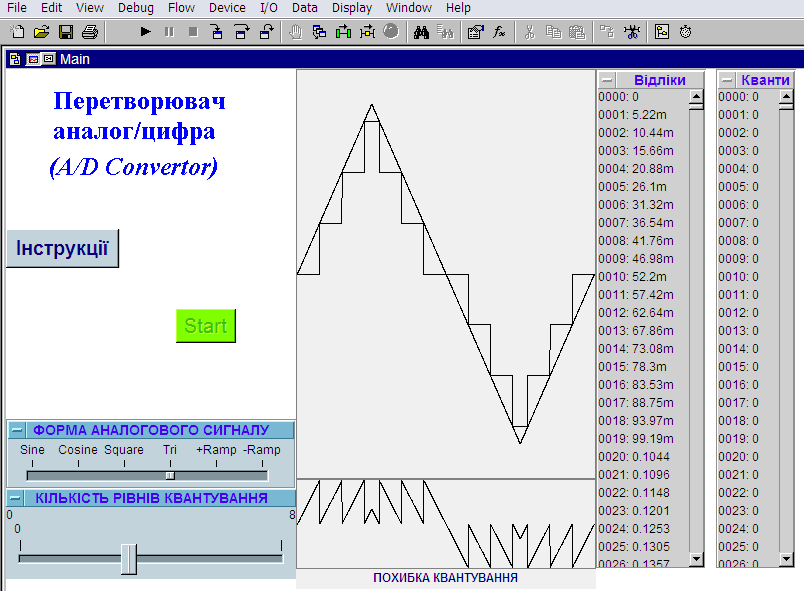Open the Flow menu
This screenshot has height=591, width=804.
[x=182, y=8]
